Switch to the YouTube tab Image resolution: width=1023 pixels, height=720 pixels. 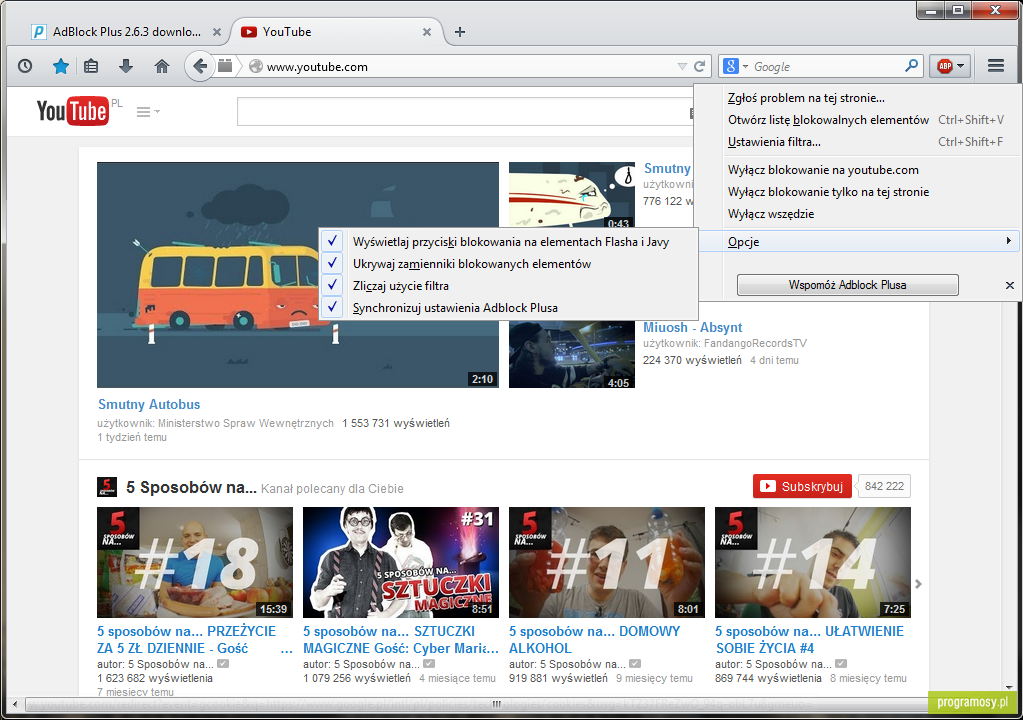pyautogui.click(x=336, y=32)
